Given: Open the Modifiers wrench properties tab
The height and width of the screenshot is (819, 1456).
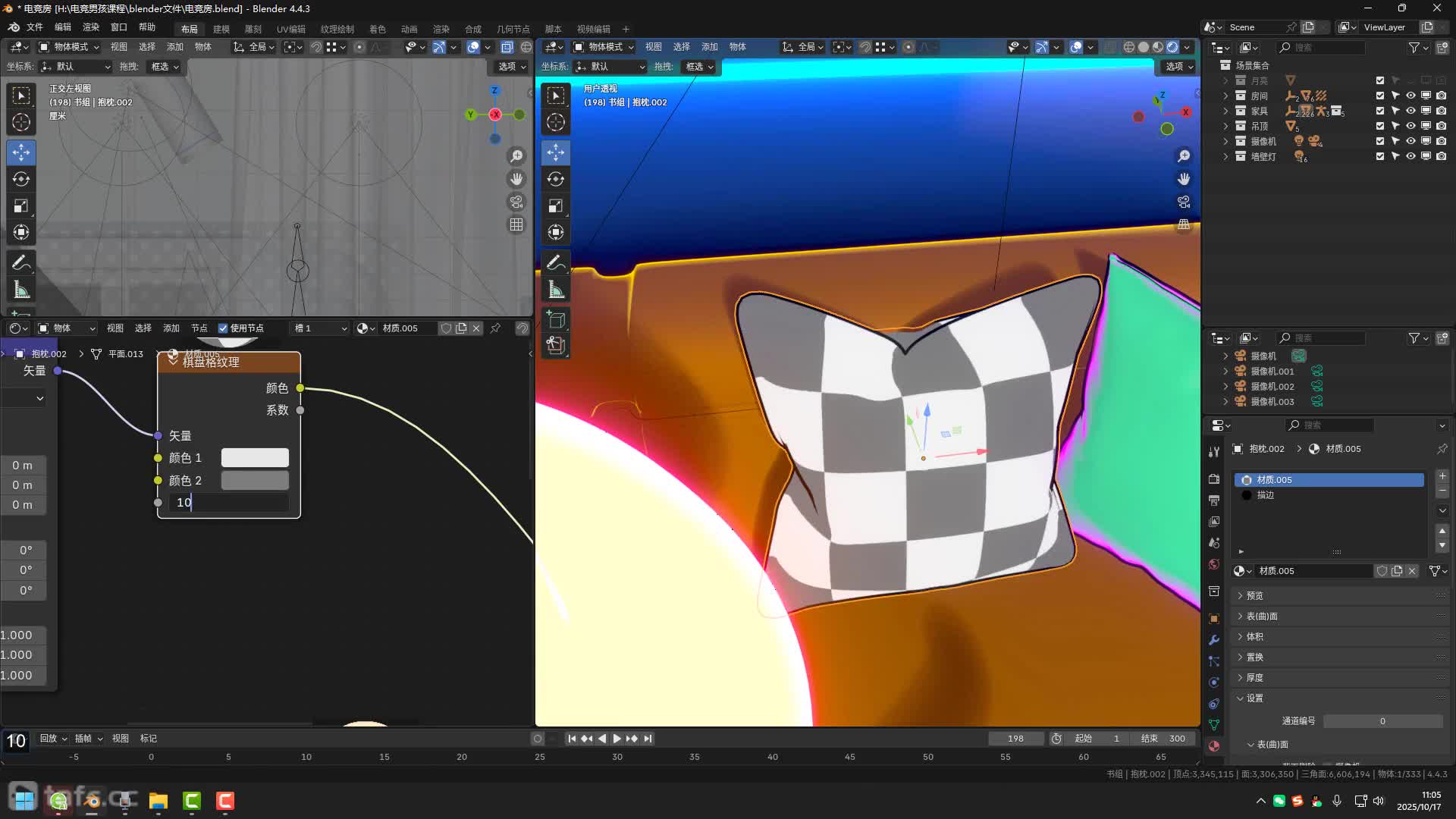Looking at the screenshot, I should (1214, 639).
